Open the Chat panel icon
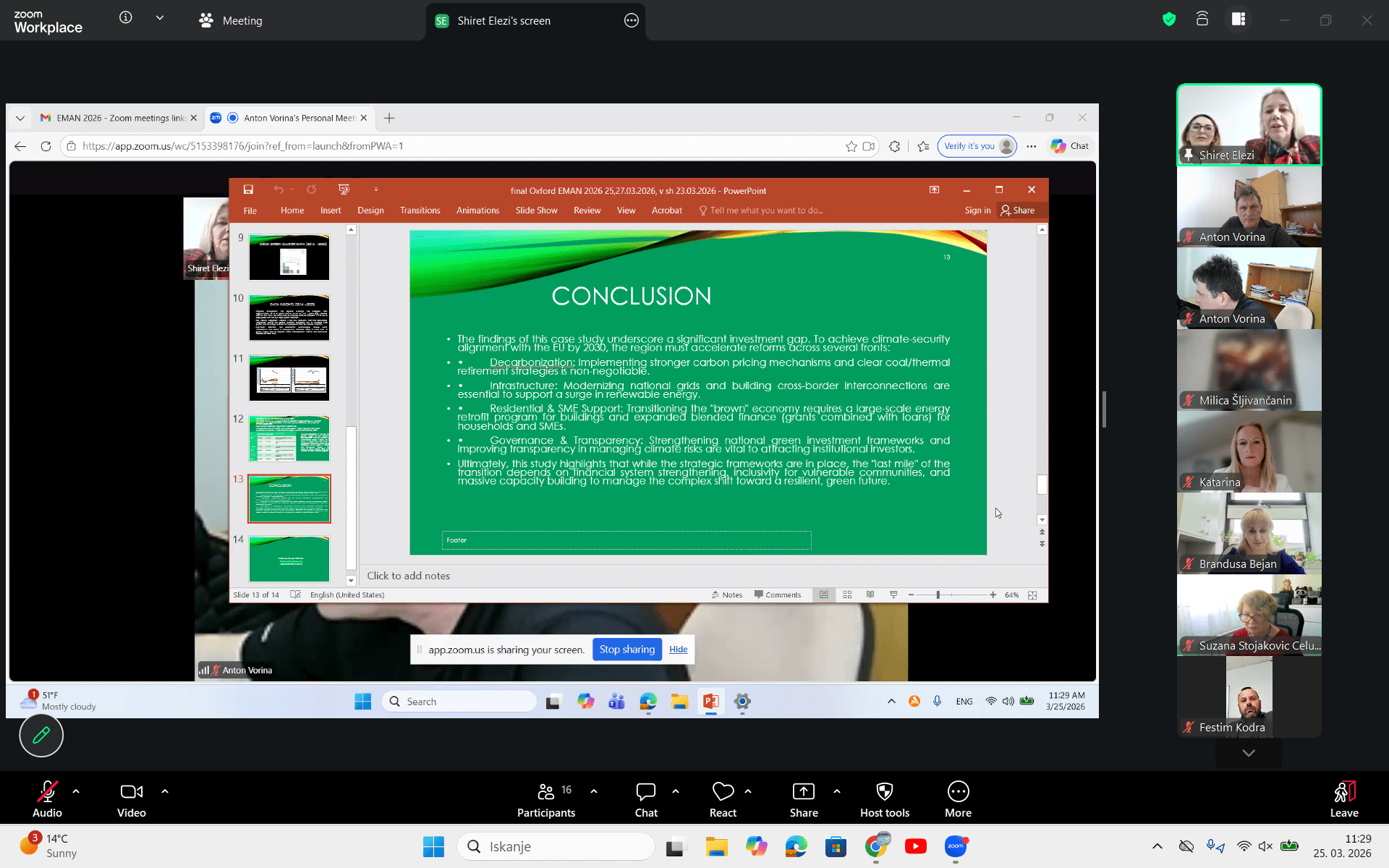The image size is (1389, 868). pos(645,792)
